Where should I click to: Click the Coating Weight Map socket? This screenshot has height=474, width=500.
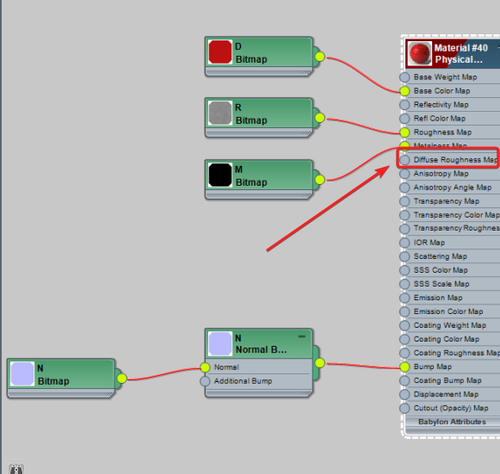[405, 325]
